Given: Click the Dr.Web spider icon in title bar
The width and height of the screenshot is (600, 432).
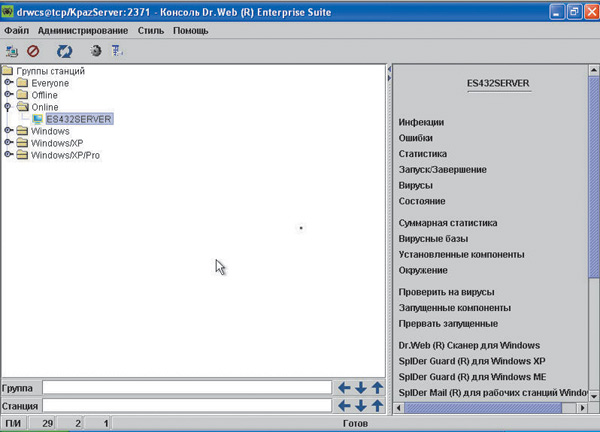Looking at the screenshot, I should [x=8, y=12].
